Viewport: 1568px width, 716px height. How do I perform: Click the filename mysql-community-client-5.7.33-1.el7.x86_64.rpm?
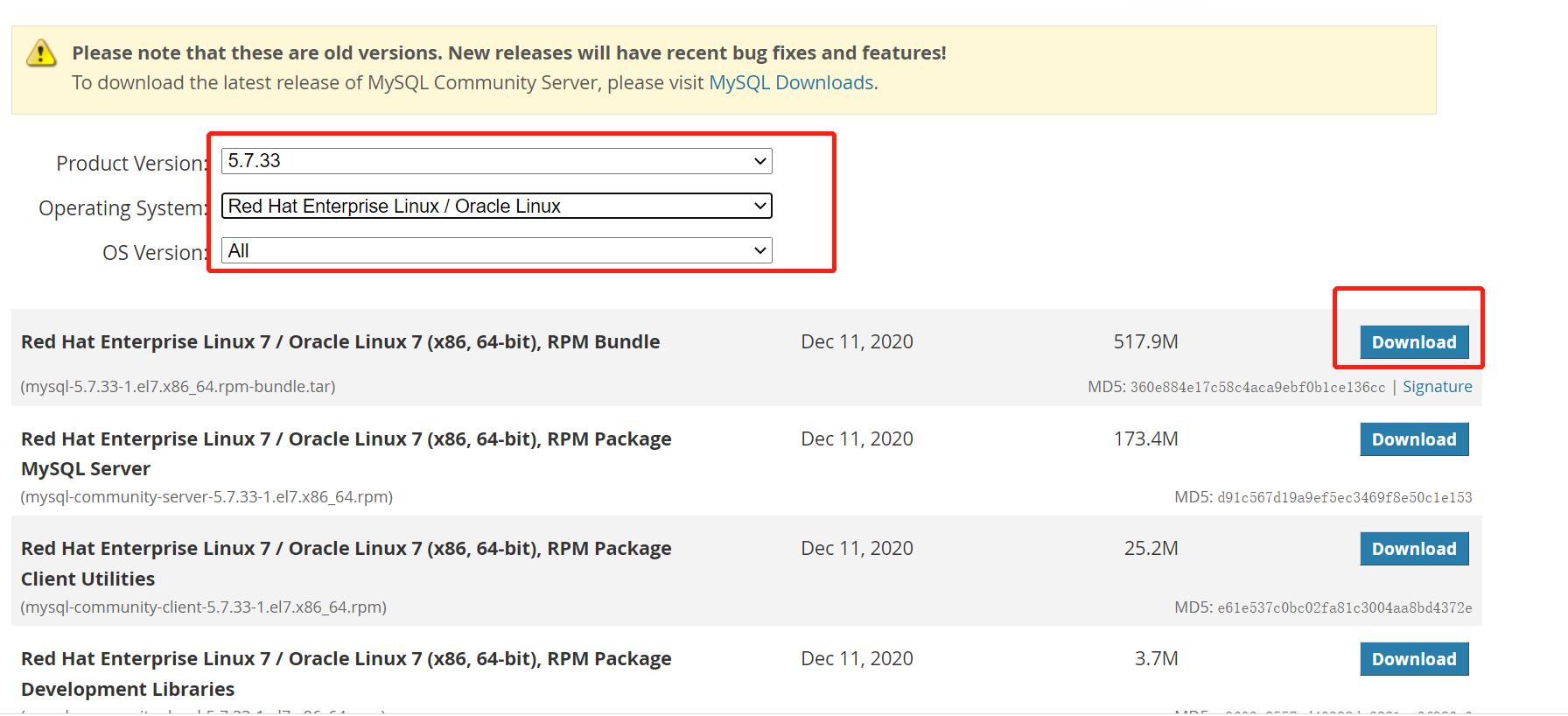tap(204, 607)
